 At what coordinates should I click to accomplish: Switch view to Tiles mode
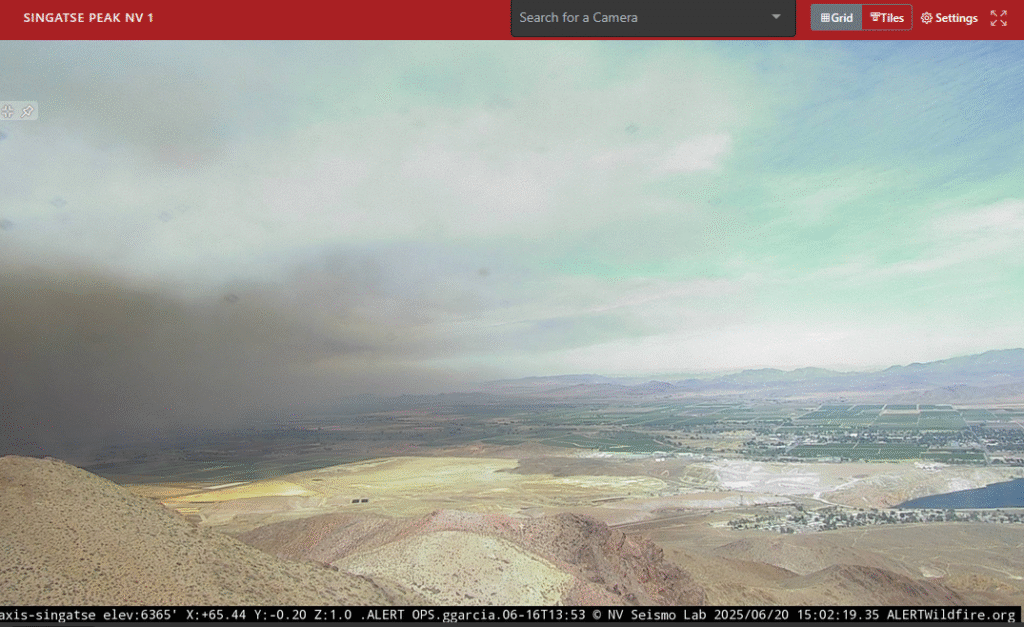[x=886, y=17]
